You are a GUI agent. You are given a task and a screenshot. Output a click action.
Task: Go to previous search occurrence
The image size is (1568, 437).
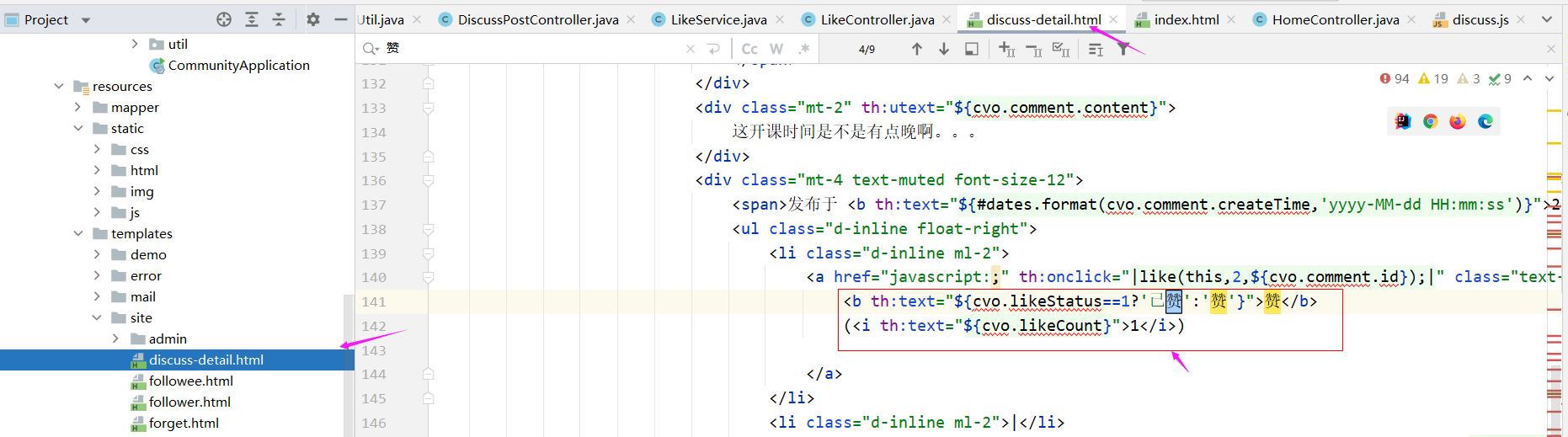917,49
